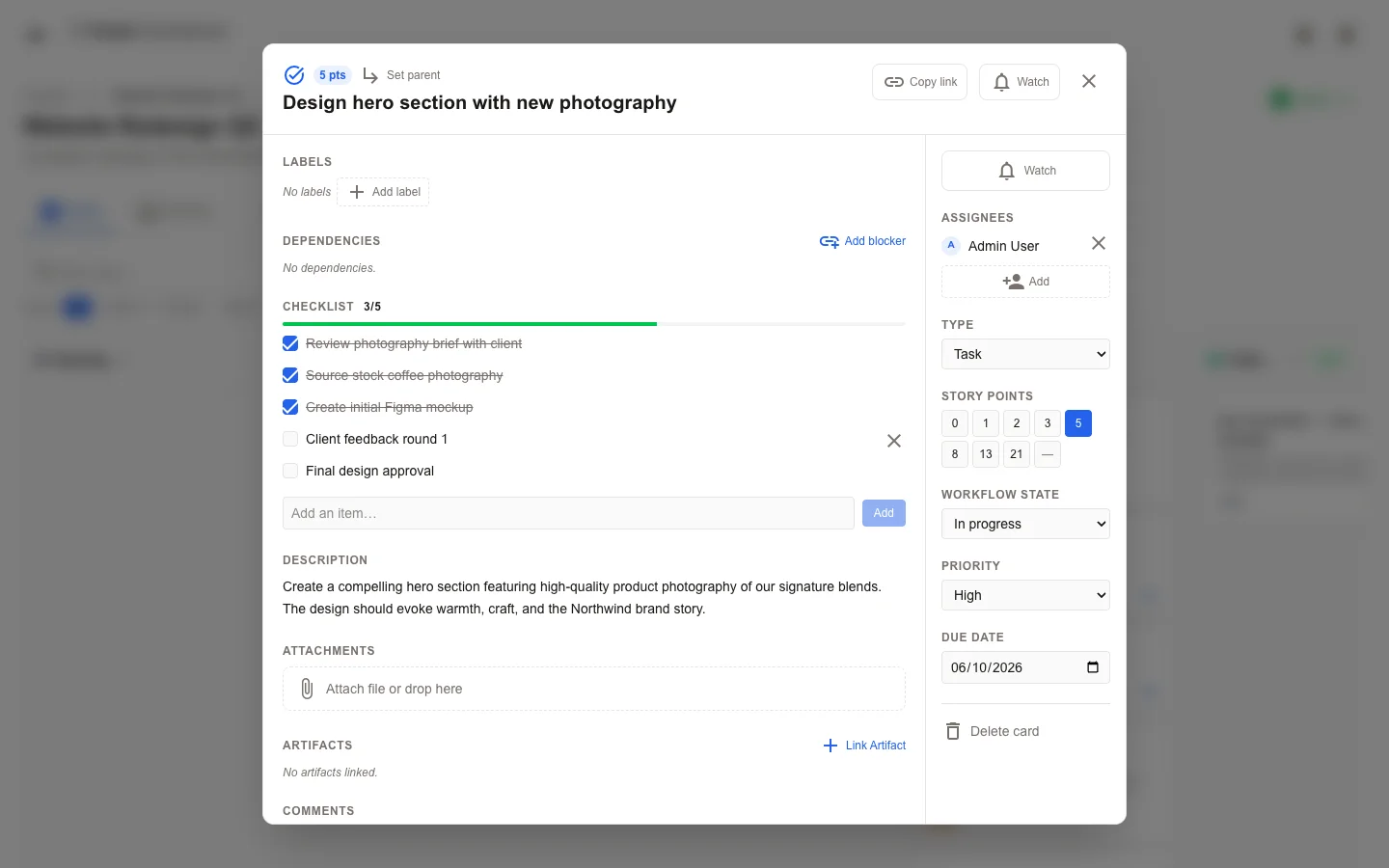Viewport: 1389px width, 868px height.
Task: Click the 5 pts badge in header
Action: 333,75
